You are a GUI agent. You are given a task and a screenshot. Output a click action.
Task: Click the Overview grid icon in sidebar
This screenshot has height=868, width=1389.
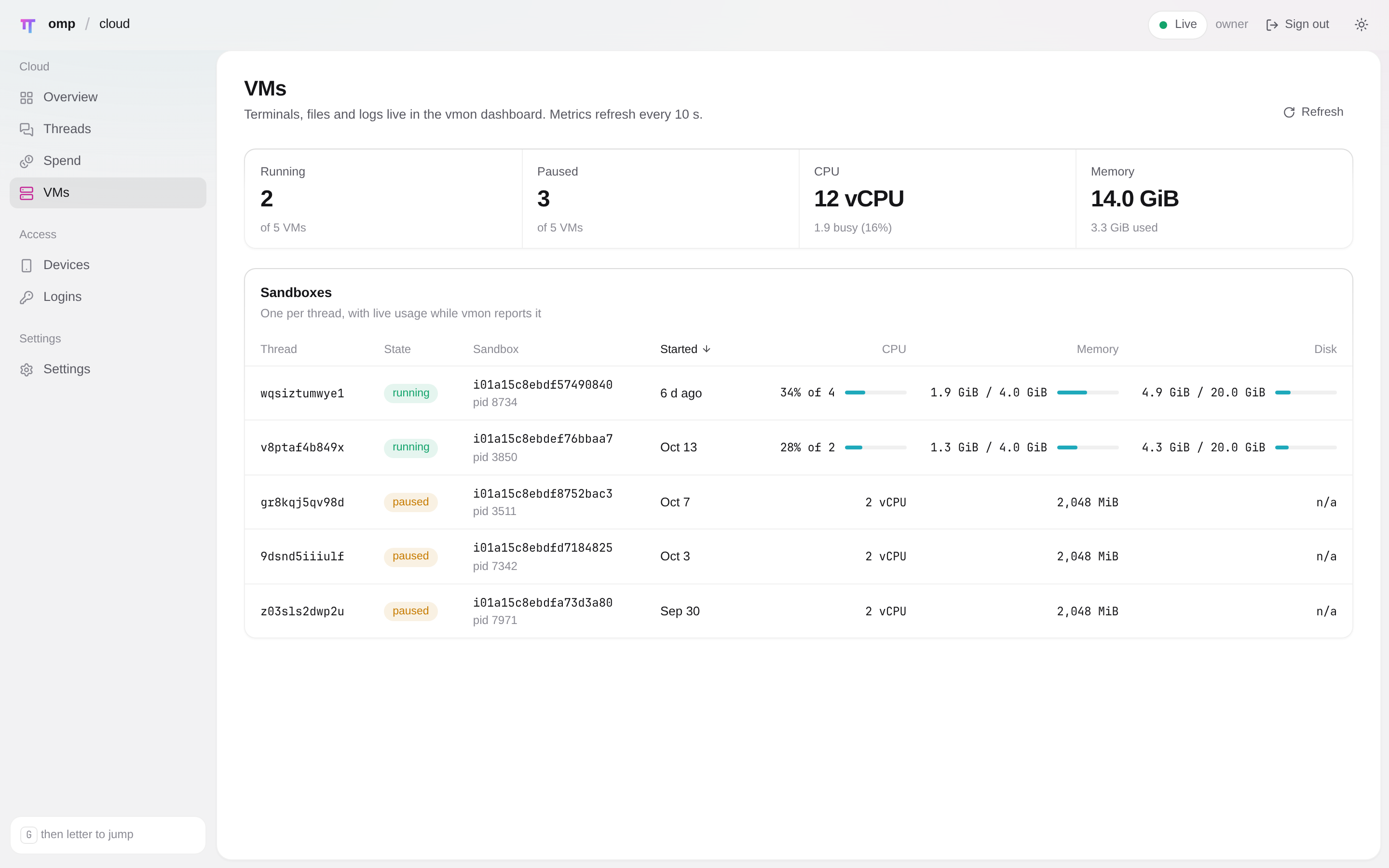click(x=27, y=97)
